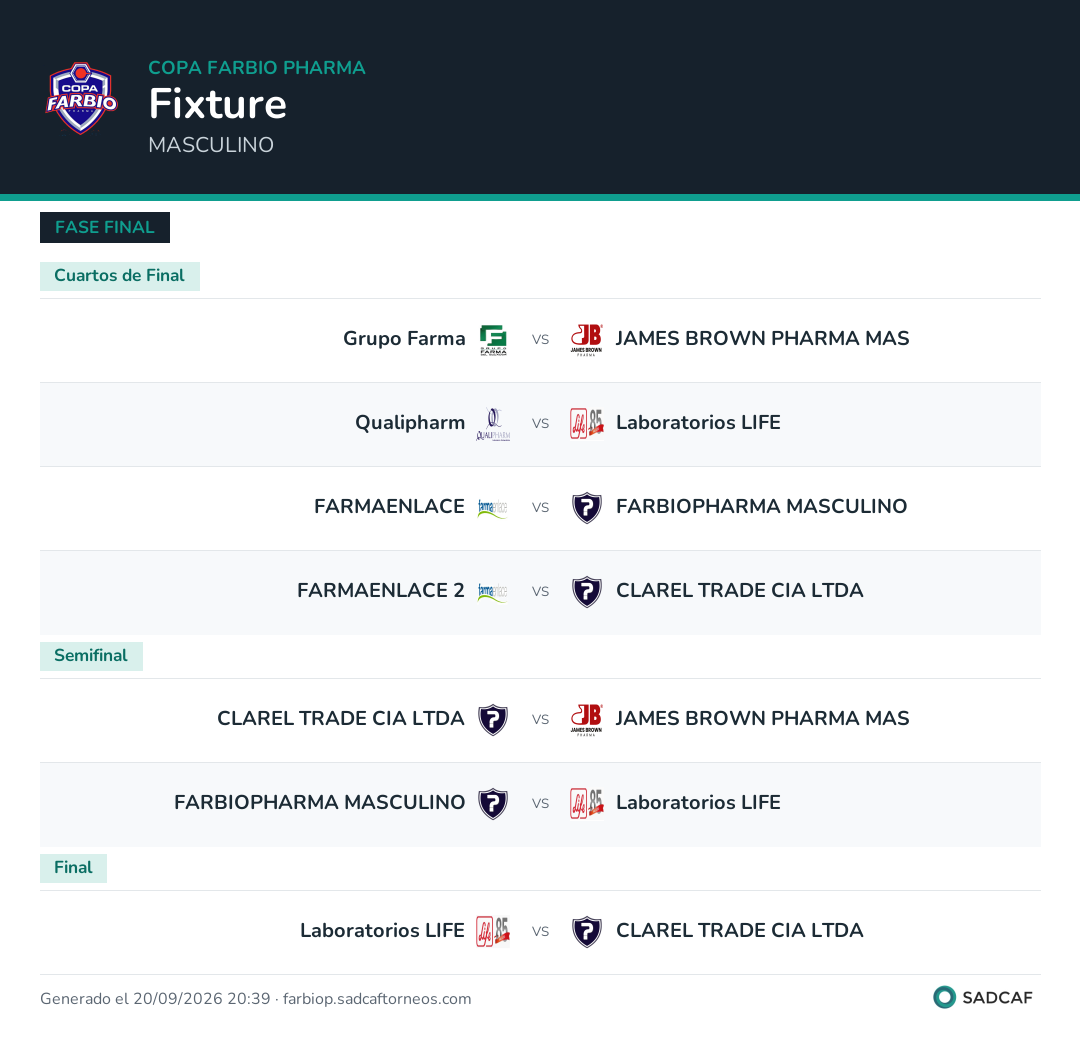The height and width of the screenshot is (1050, 1080).
Task: Click Laboratorios LIFE logo in the Final match
Action: coord(493,931)
